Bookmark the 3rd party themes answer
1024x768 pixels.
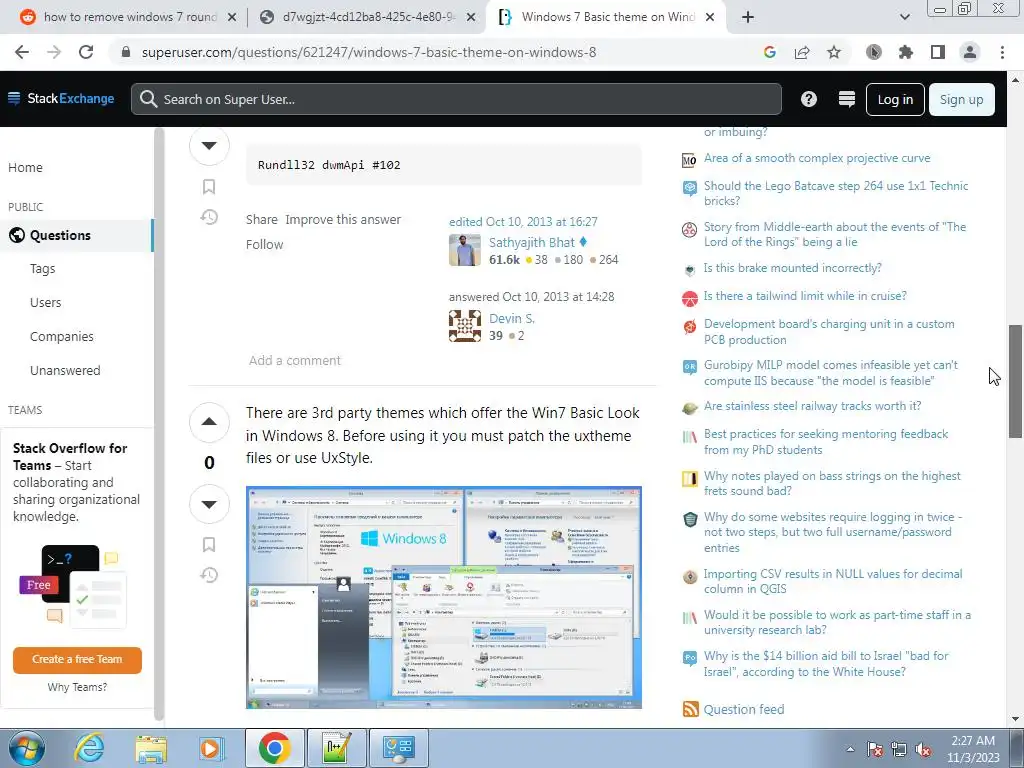click(209, 545)
